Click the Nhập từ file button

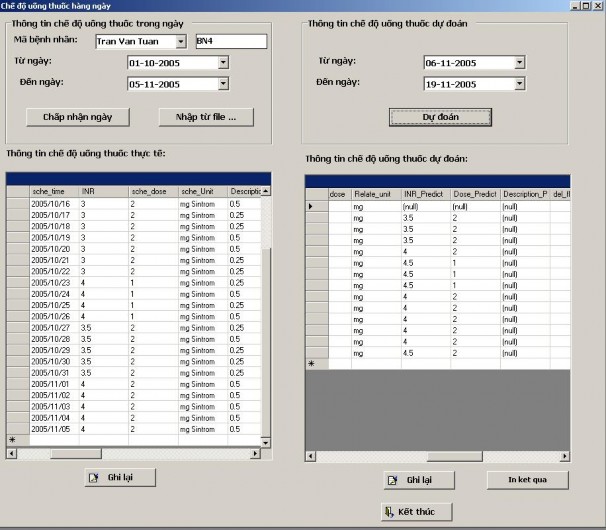click(206, 117)
